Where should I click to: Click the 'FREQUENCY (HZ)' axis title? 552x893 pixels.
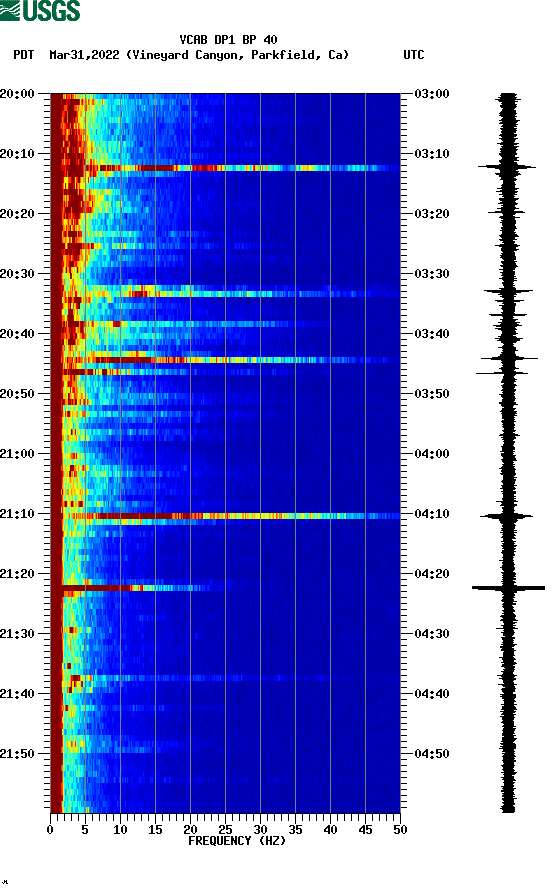pos(237,841)
